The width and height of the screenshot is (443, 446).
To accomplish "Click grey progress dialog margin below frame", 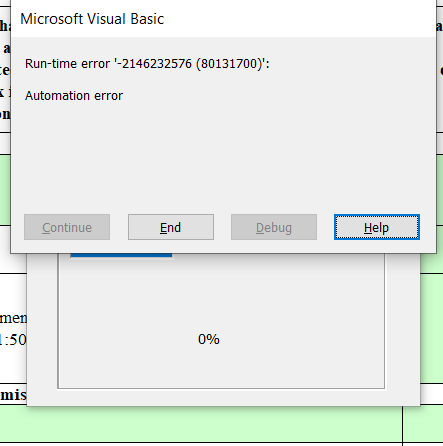I will 223,397.
